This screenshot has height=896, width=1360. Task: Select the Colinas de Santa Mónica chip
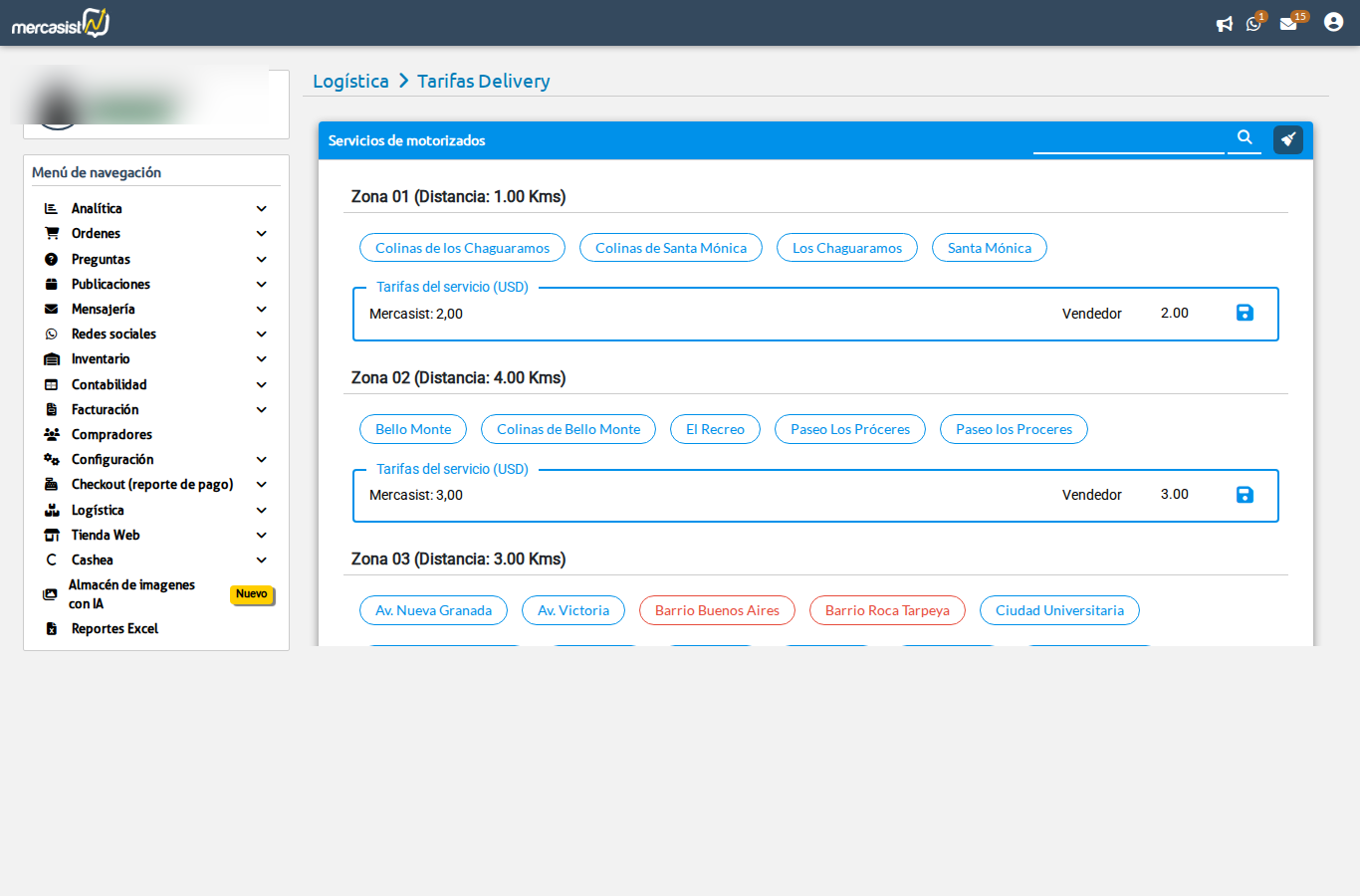click(x=670, y=248)
